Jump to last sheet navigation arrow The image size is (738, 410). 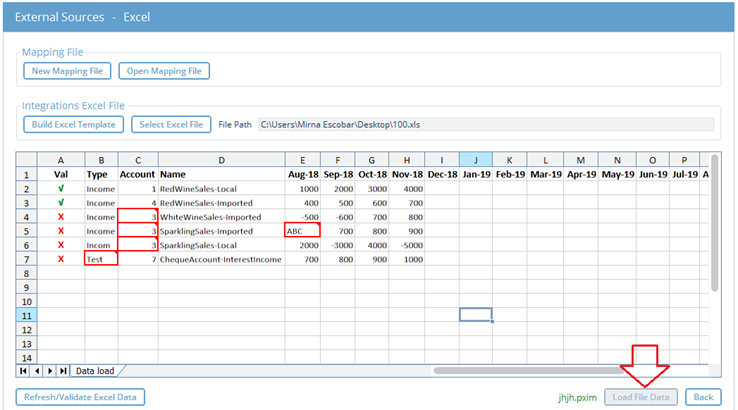point(64,371)
